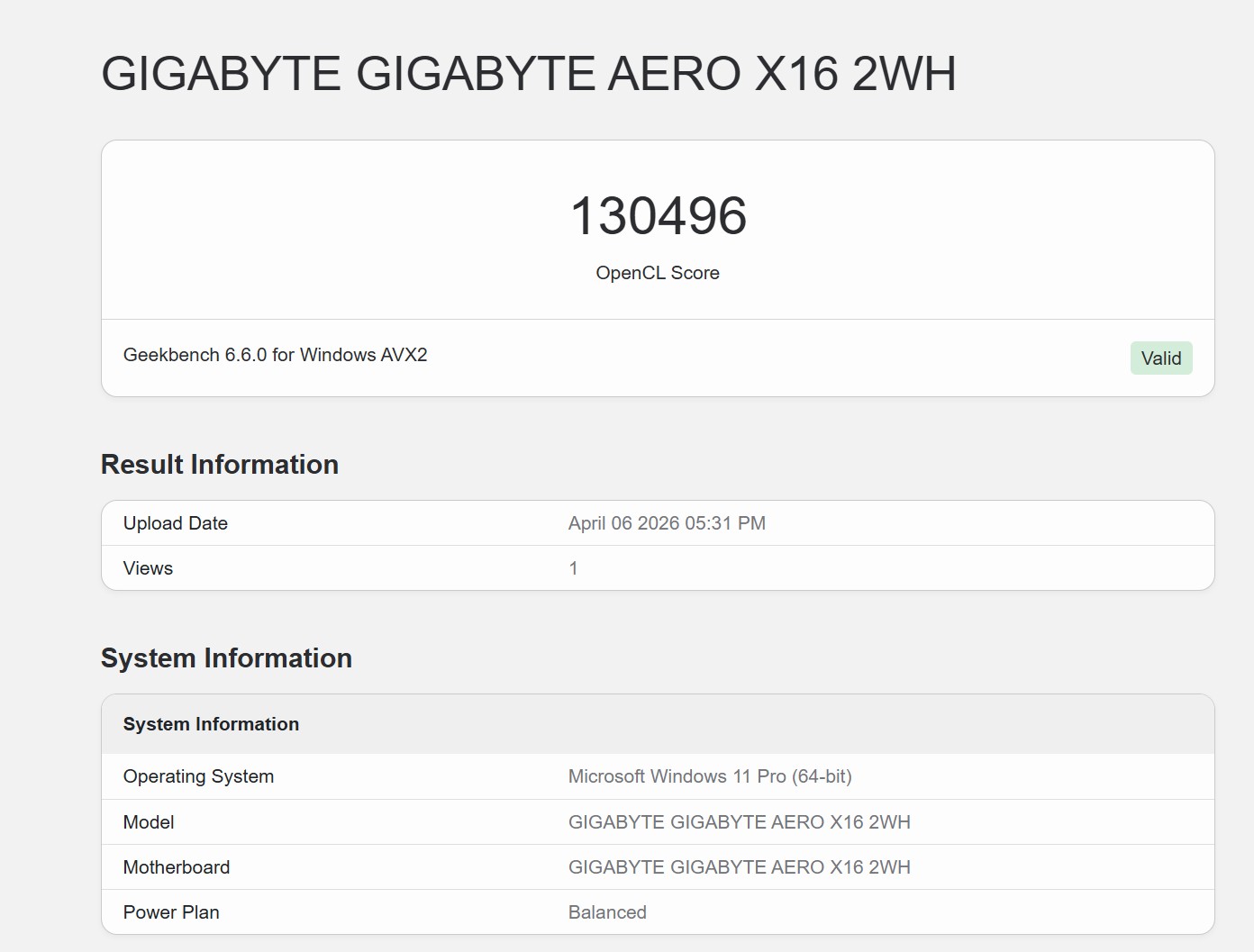Image resolution: width=1254 pixels, height=952 pixels.
Task: Select the Upload Date row label
Action: 176,523
